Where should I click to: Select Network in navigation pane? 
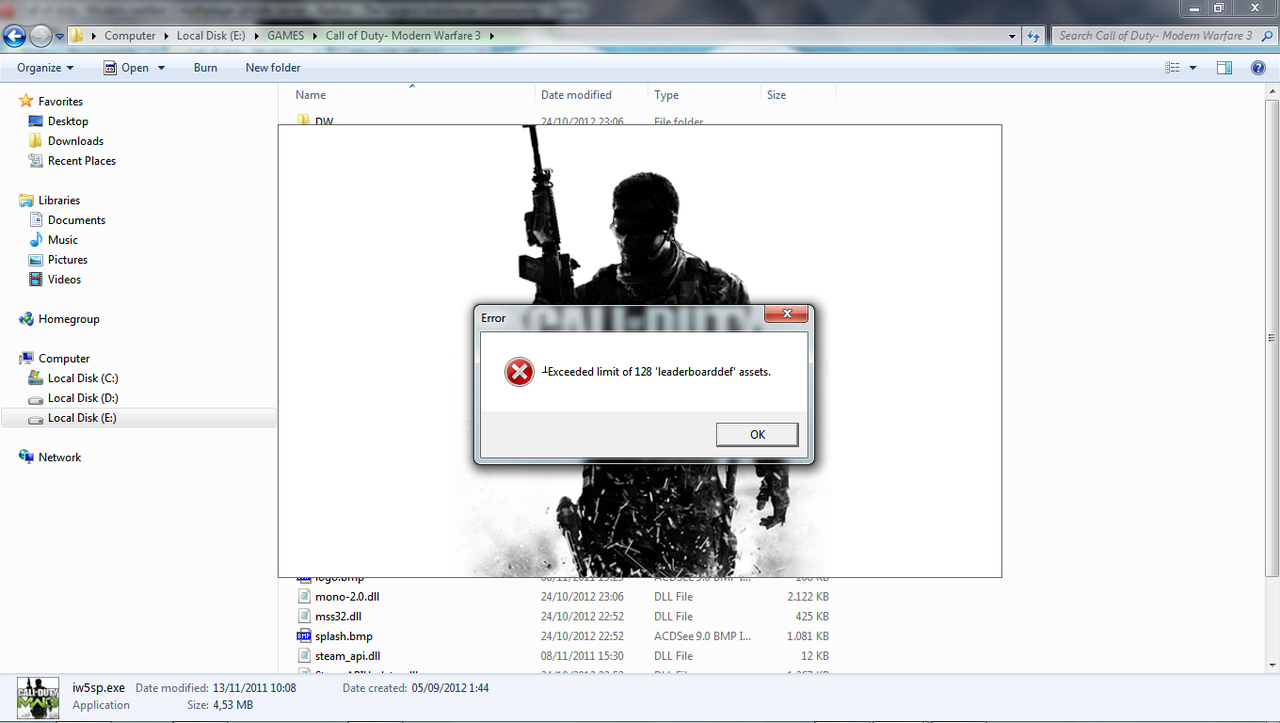[60, 457]
